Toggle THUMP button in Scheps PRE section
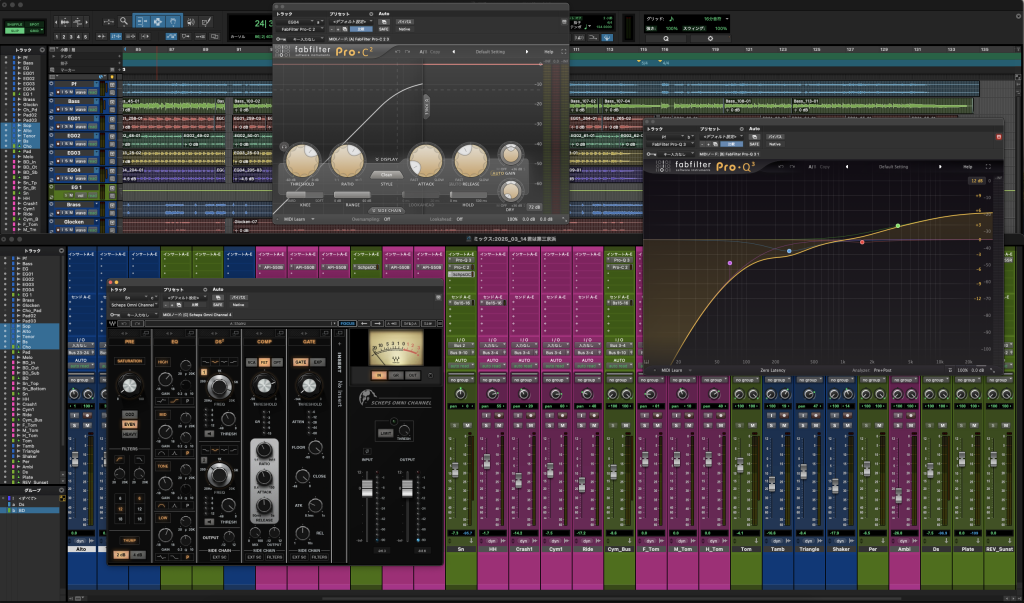1024x603 pixels. coord(129,540)
